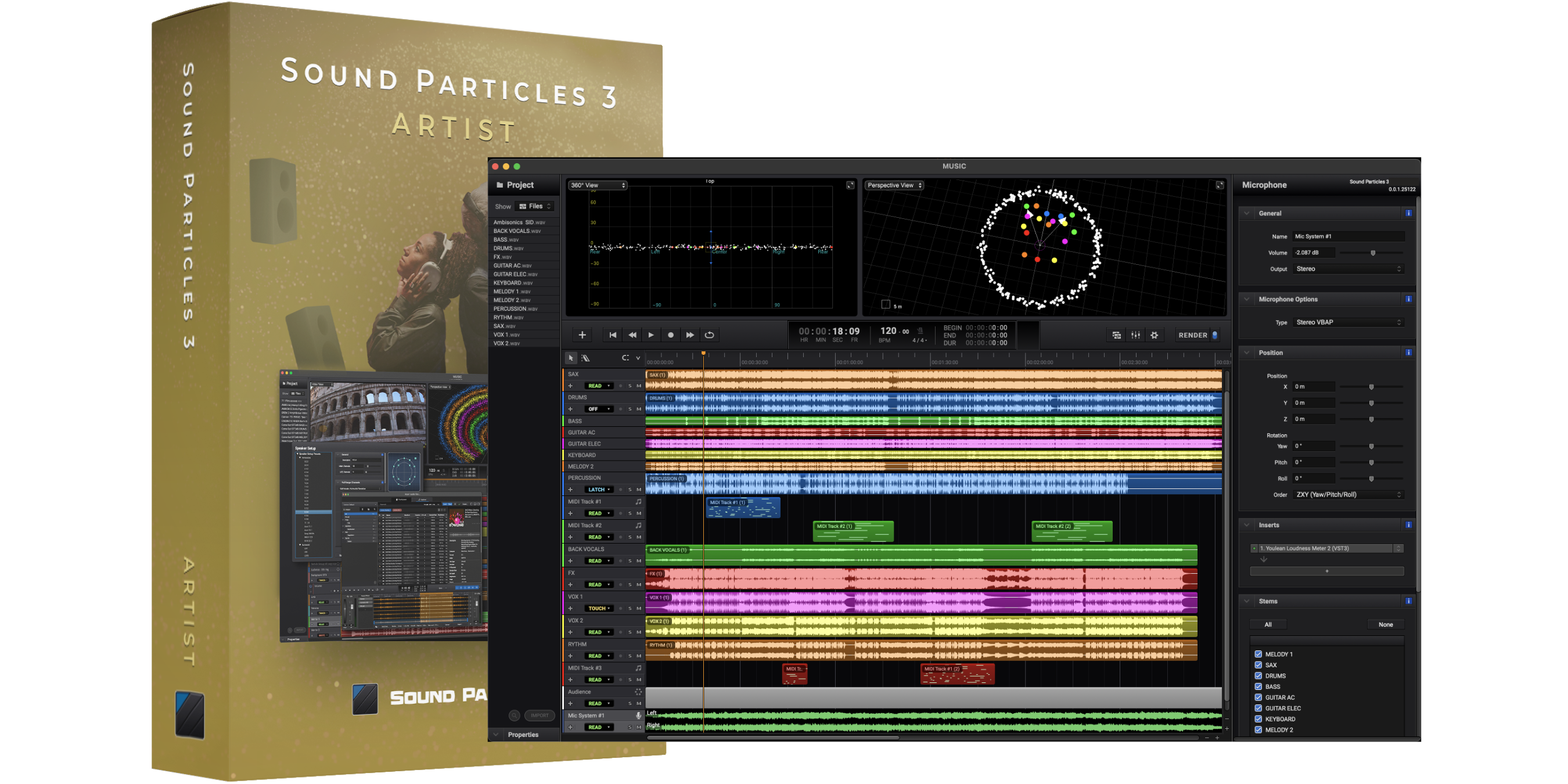Open the 360° View dropdown
This screenshot has height=784, width=1568.
click(597, 185)
